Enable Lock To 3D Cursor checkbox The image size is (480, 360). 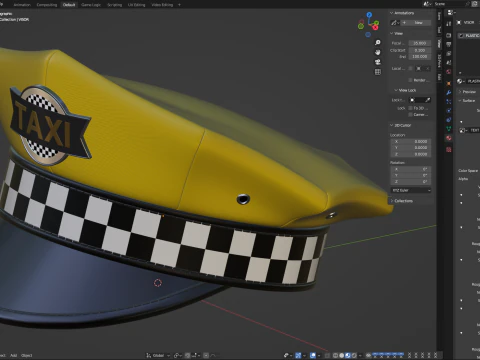410,108
